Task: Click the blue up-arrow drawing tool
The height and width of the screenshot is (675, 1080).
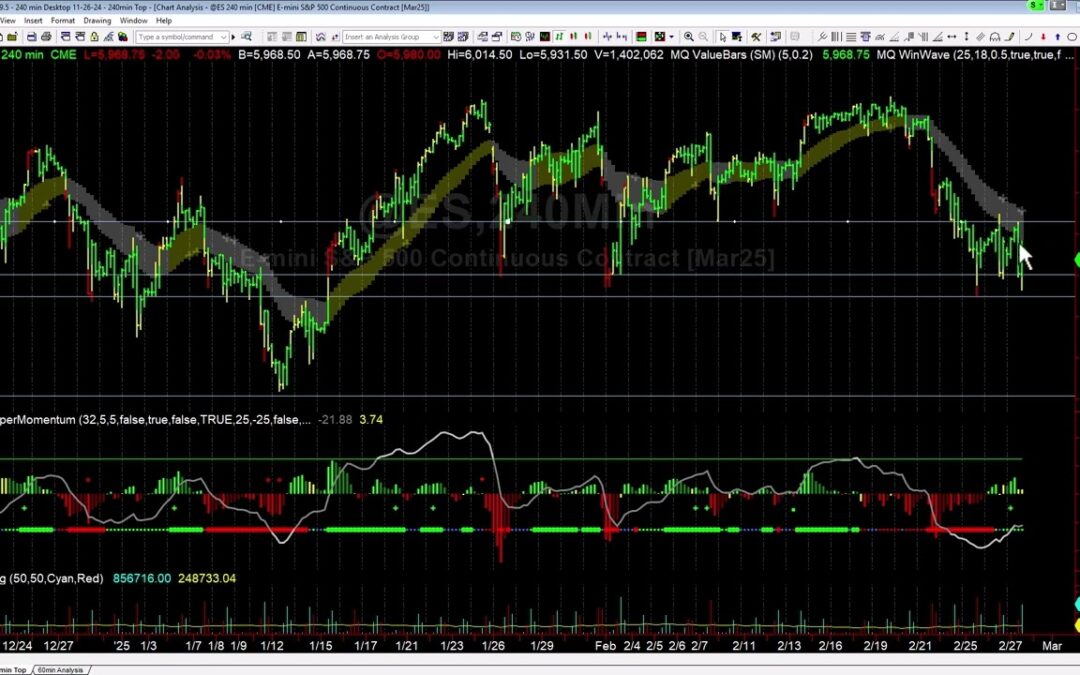Action: click(1058, 36)
